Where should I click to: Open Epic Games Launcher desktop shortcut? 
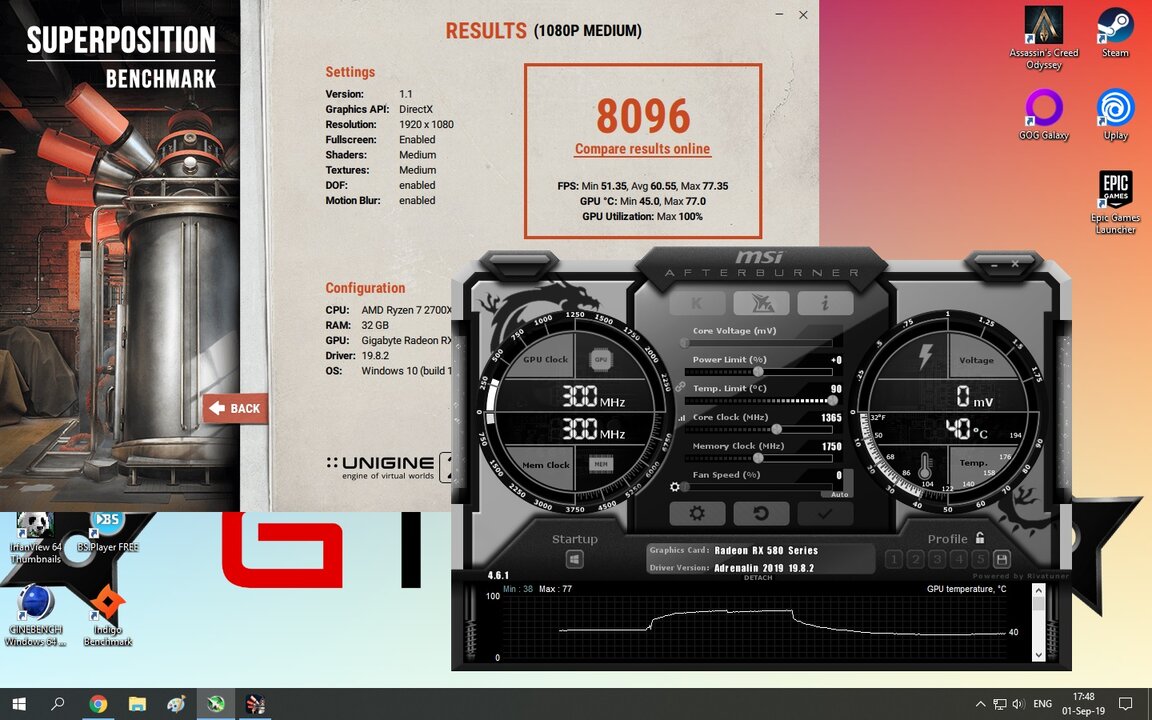pyautogui.click(x=1115, y=202)
